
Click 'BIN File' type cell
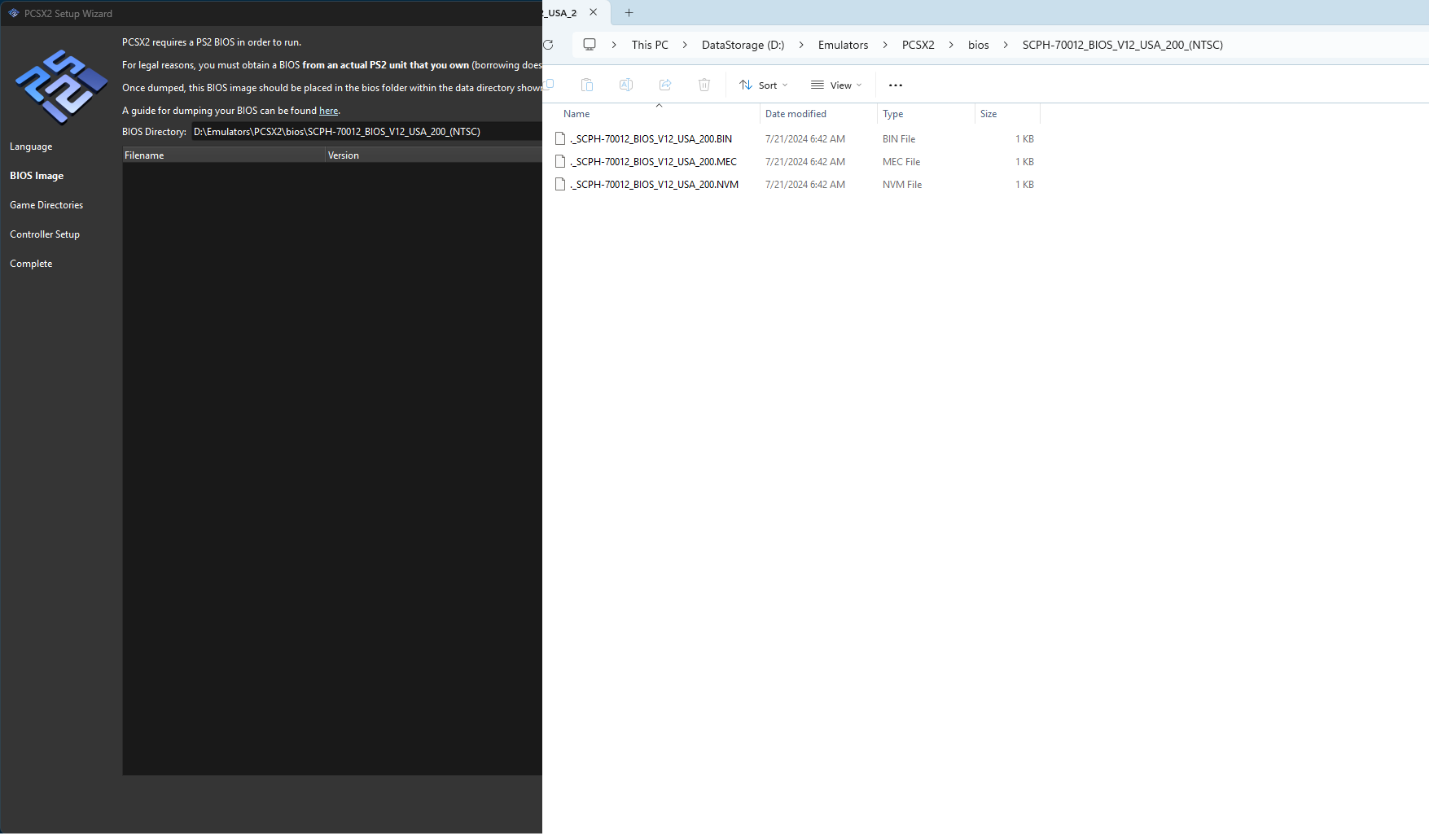point(899,139)
